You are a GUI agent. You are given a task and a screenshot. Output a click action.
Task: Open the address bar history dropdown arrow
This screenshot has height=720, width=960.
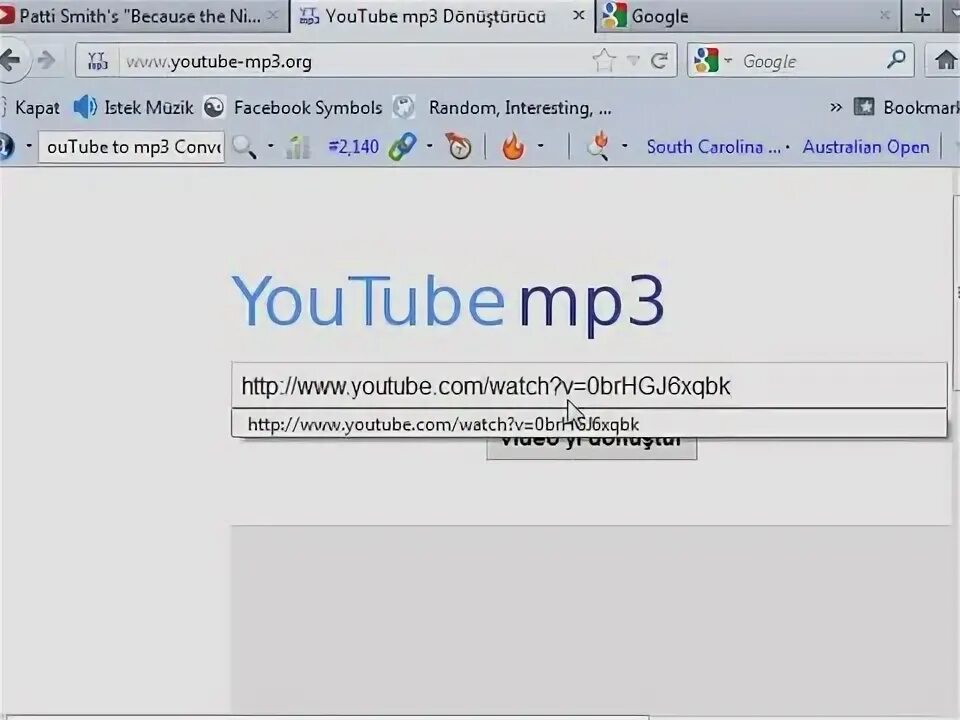pos(633,61)
